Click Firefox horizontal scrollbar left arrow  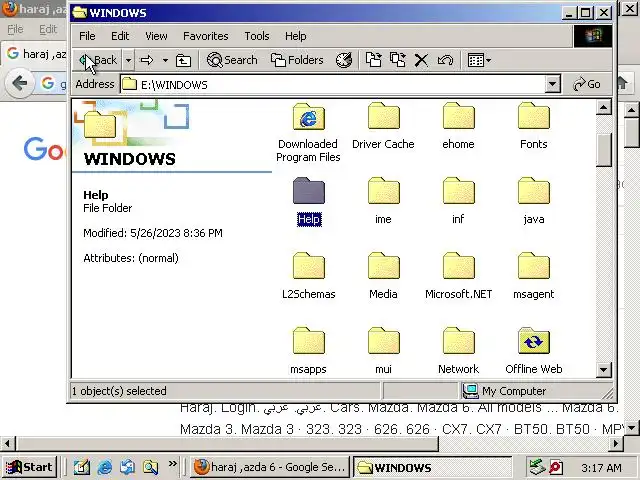[7, 443]
